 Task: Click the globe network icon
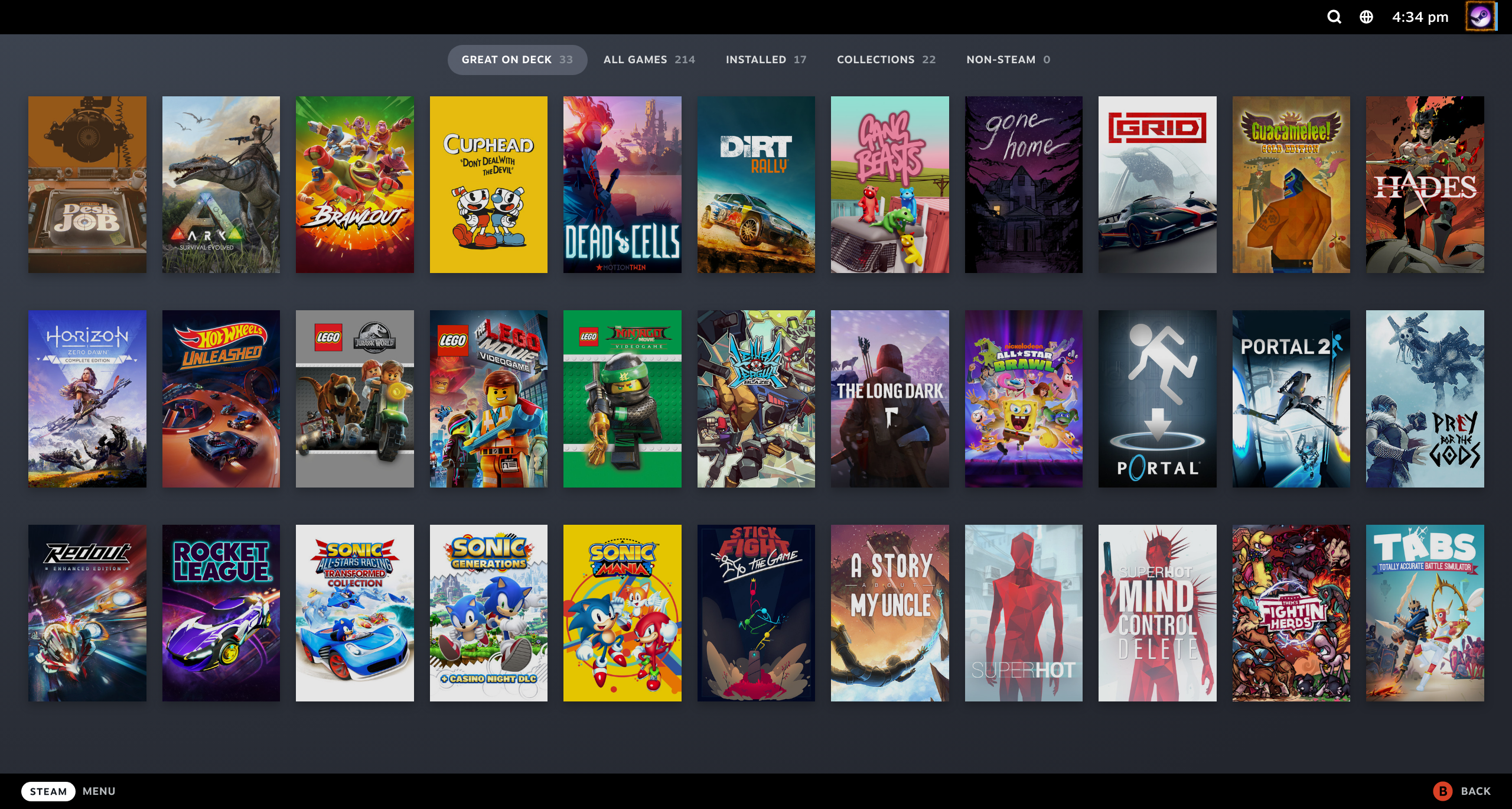(x=1366, y=17)
